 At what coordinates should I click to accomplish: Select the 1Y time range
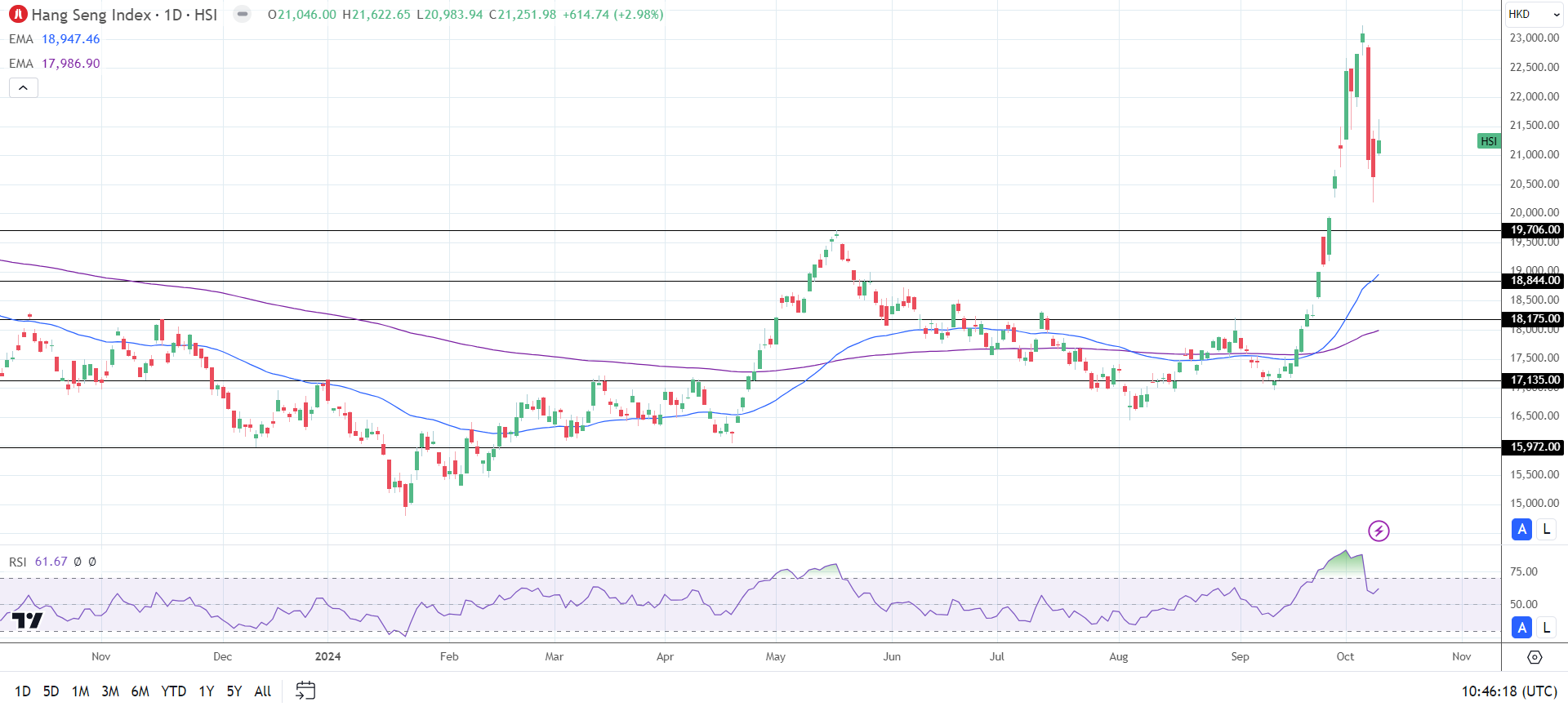(x=207, y=691)
